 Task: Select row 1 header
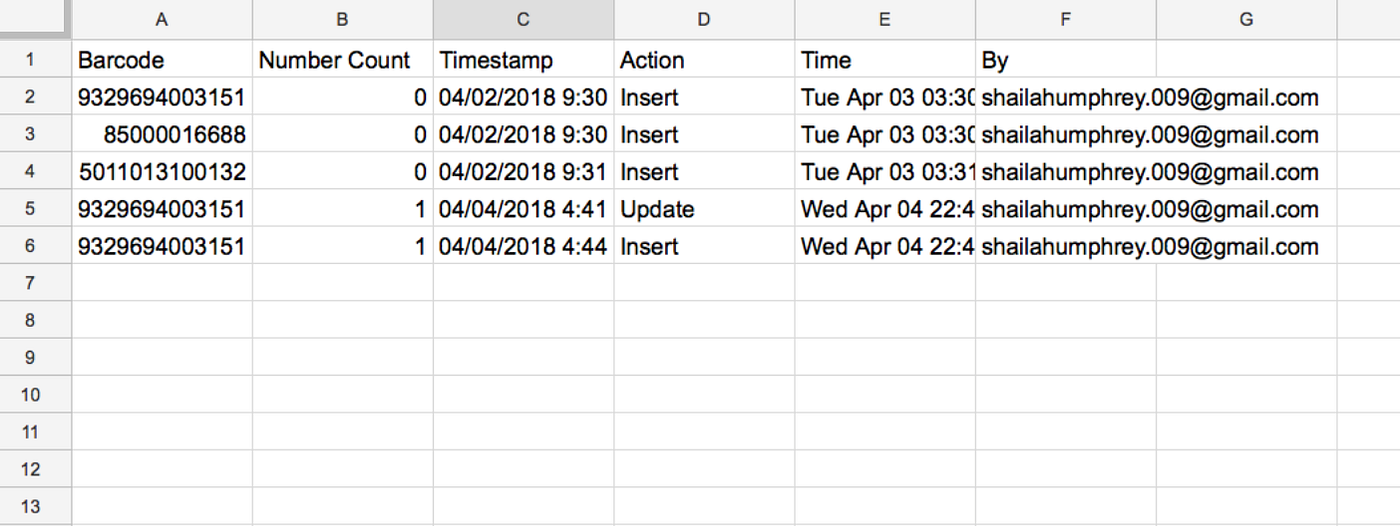click(30, 60)
